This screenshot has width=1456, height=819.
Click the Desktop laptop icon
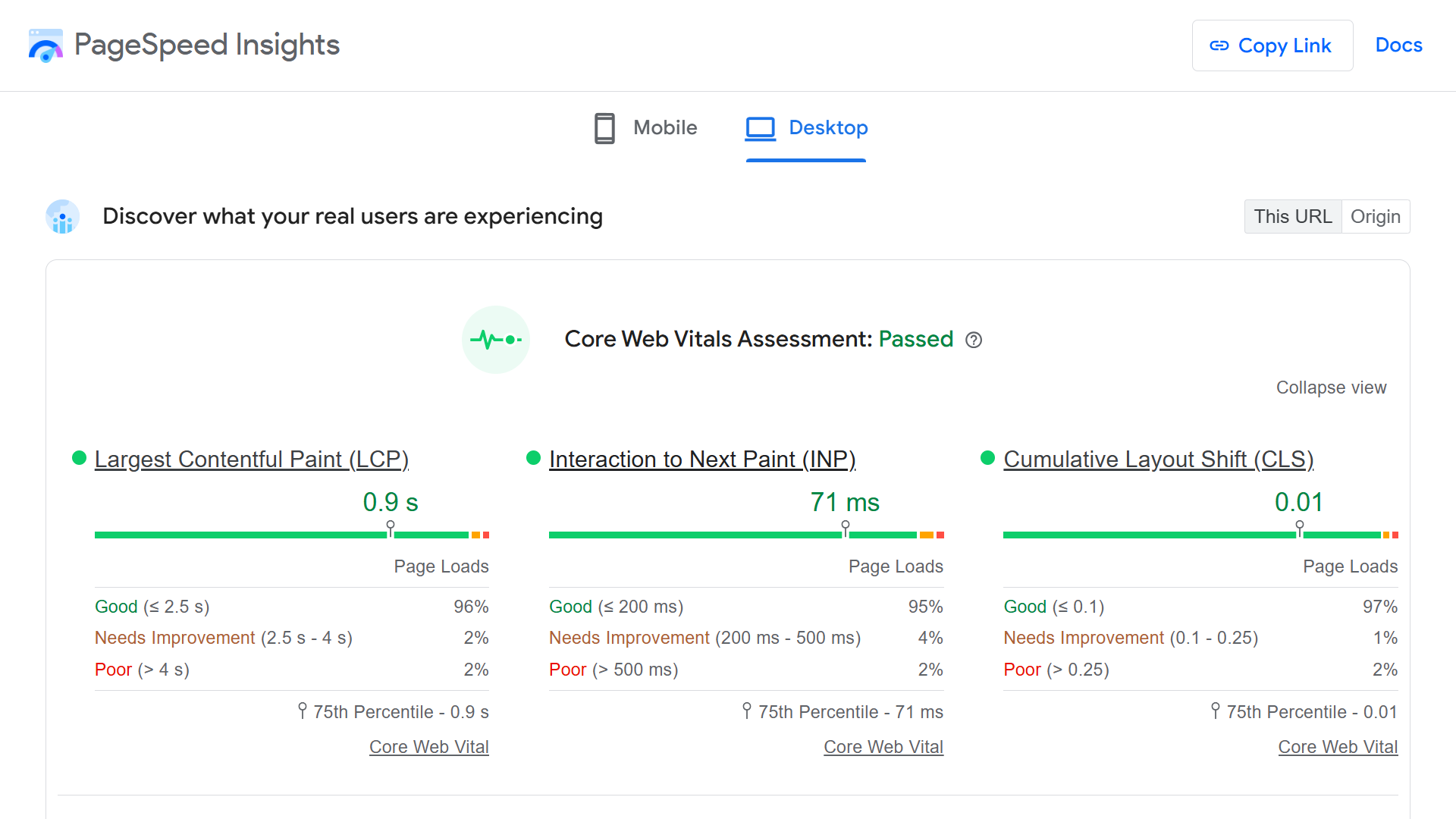pos(760,128)
